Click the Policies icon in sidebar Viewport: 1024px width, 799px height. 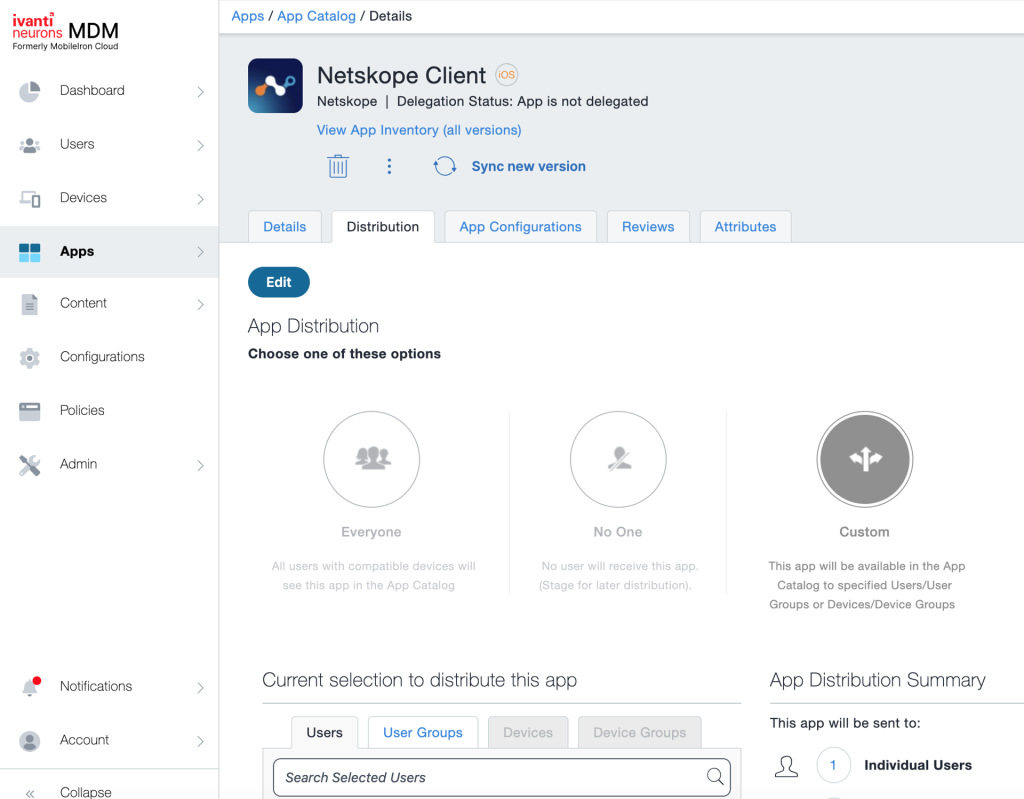coord(29,412)
